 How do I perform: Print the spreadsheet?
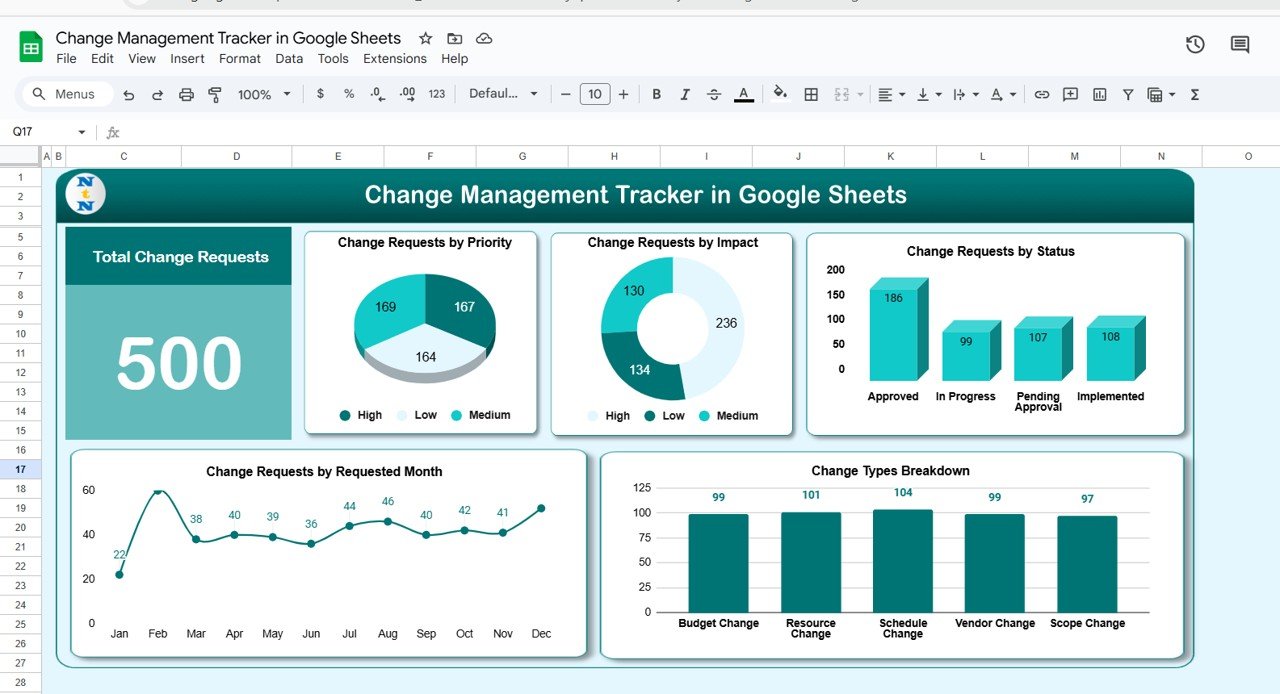(x=186, y=94)
